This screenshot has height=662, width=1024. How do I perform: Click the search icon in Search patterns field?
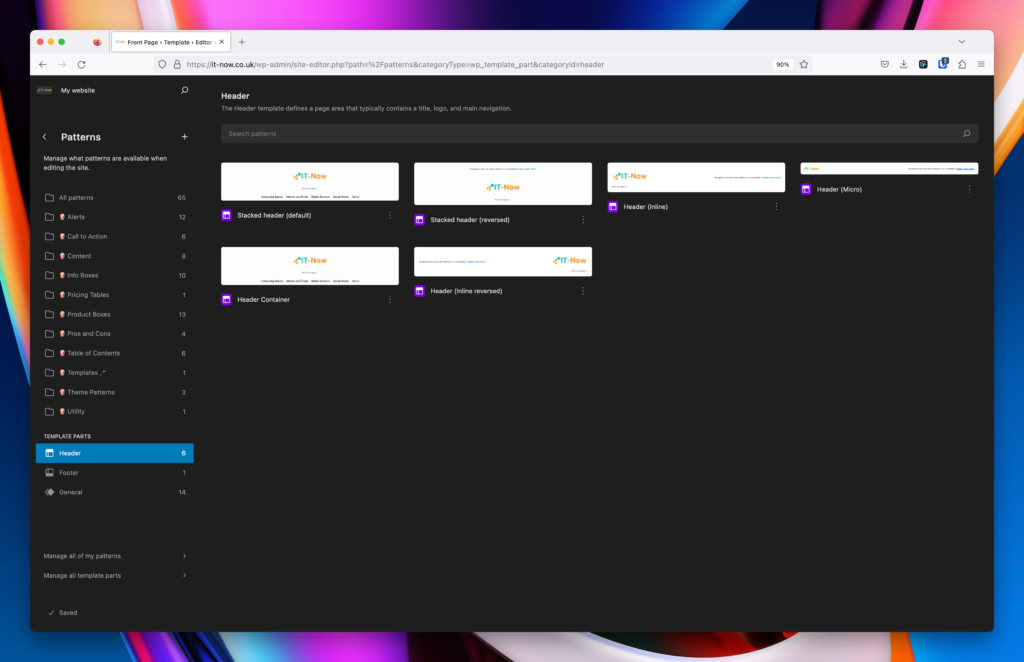pos(967,134)
